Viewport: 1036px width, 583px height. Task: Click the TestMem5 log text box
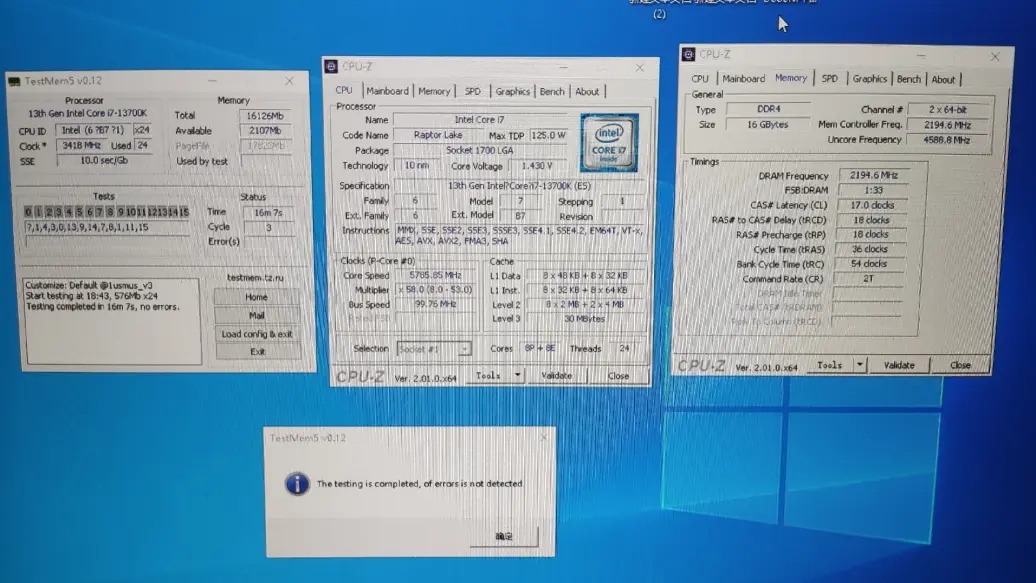(112, 321)
